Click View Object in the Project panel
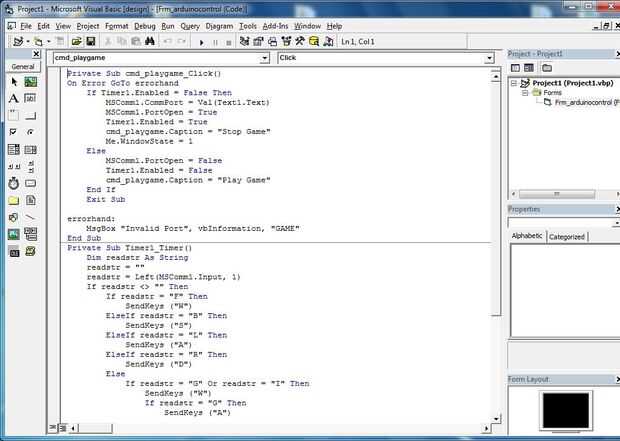Screen dimensions: 620x441 [x=529, y=68]
